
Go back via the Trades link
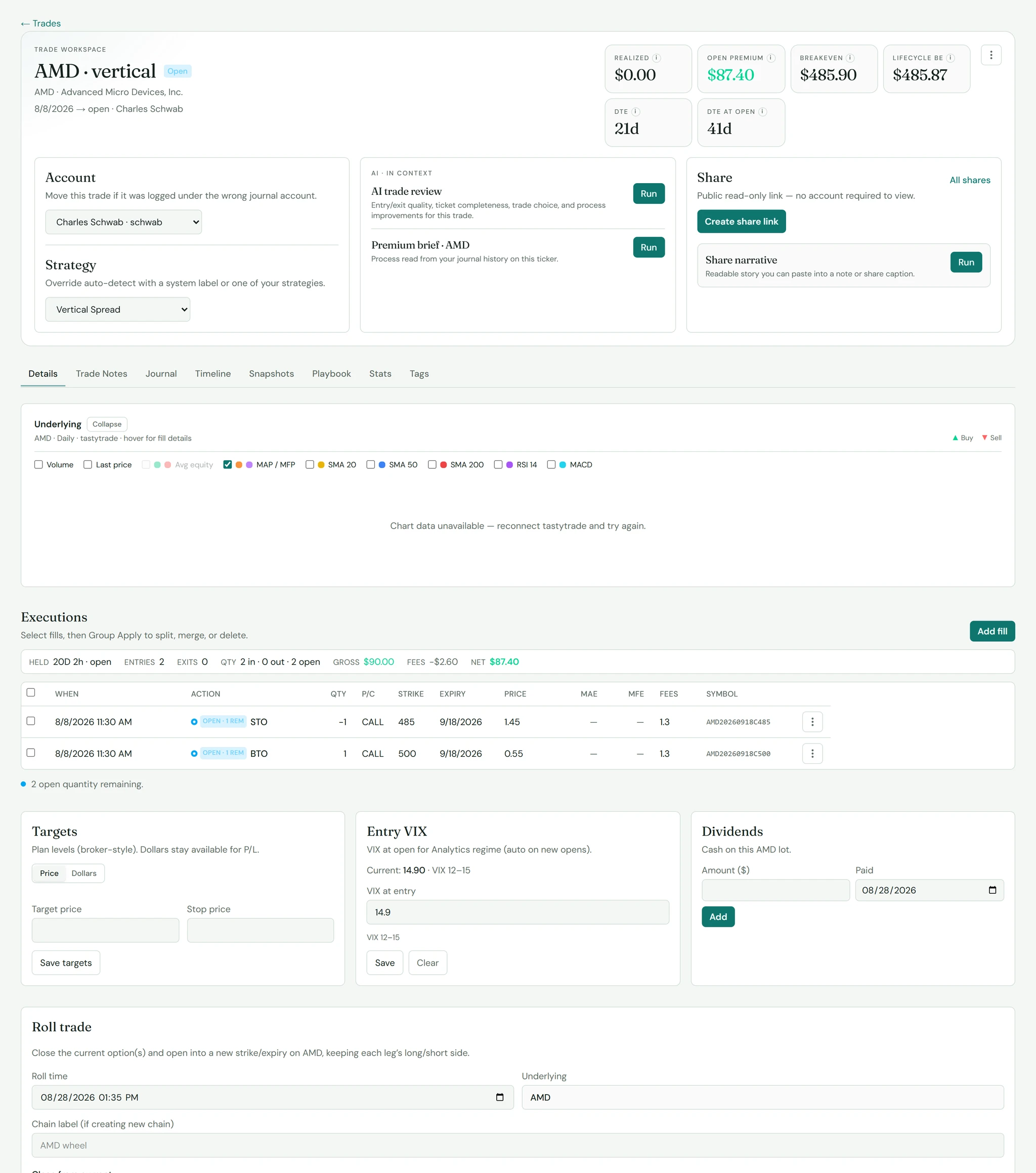(x=41, y=24)
